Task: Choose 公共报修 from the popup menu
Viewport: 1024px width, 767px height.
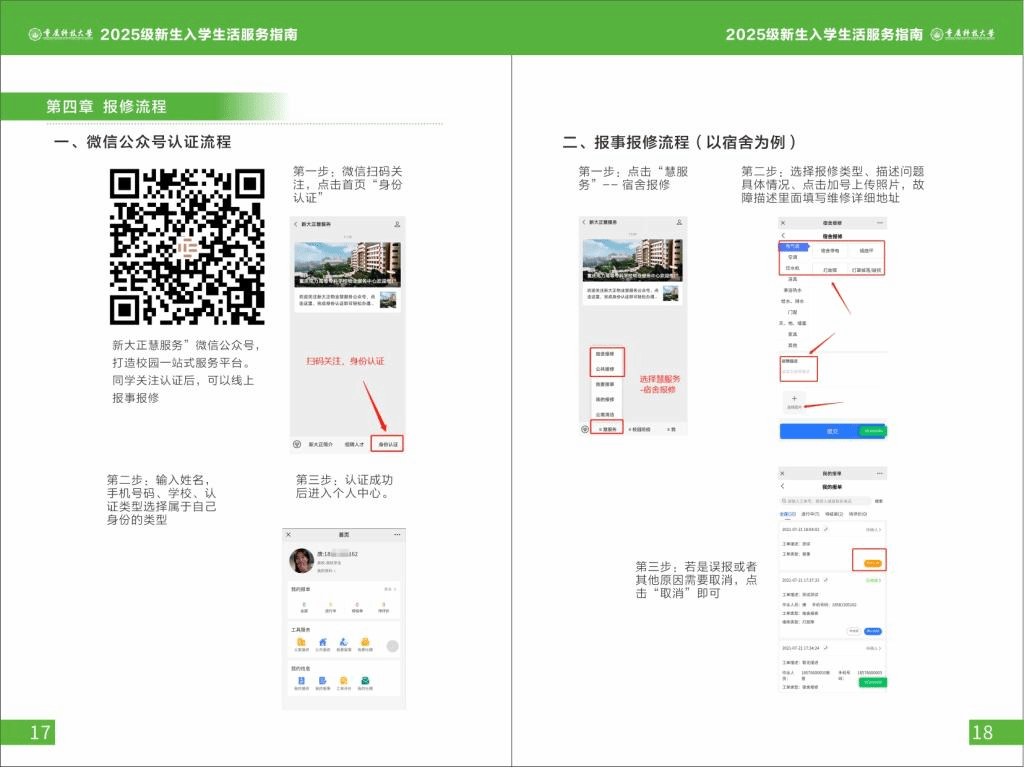Action: click(x=604, y=369)
